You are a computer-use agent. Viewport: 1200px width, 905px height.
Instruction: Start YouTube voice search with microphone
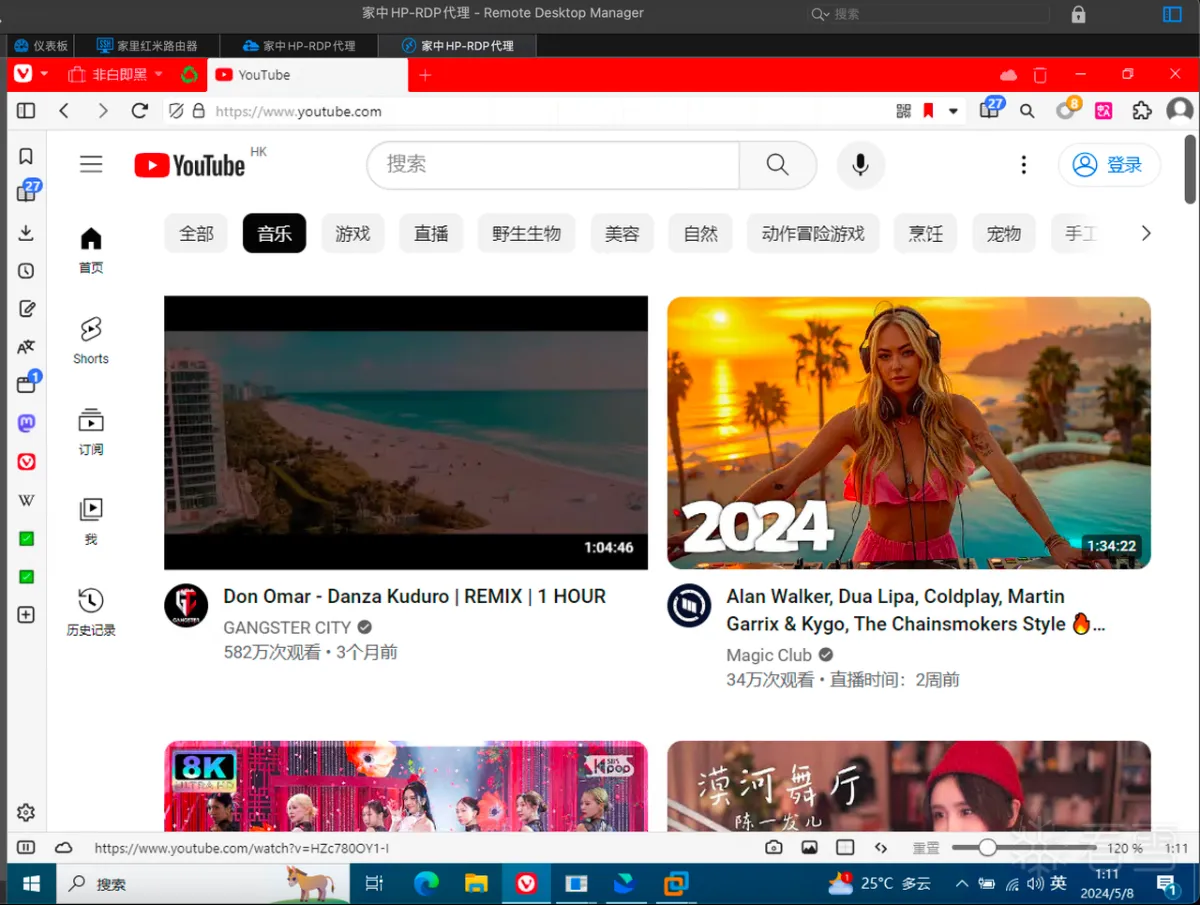pos(860,165)
